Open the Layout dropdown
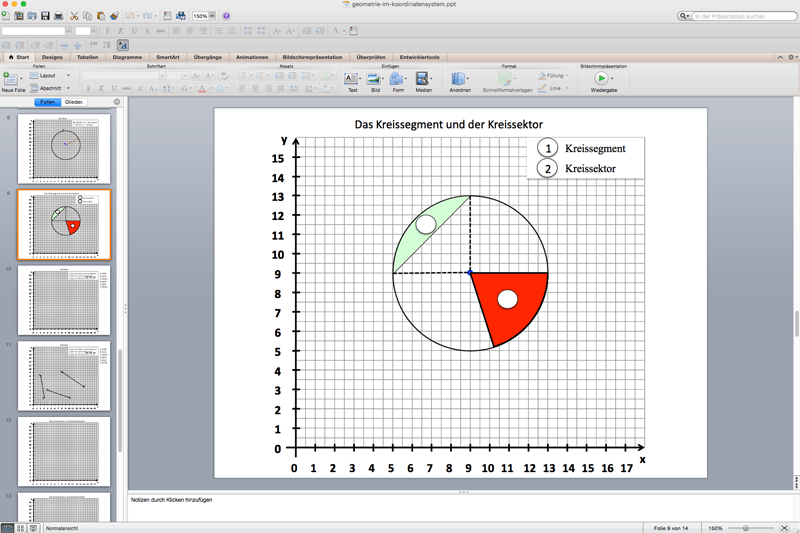This screenshot has width=800, height=533. click(x=50, y=75)
